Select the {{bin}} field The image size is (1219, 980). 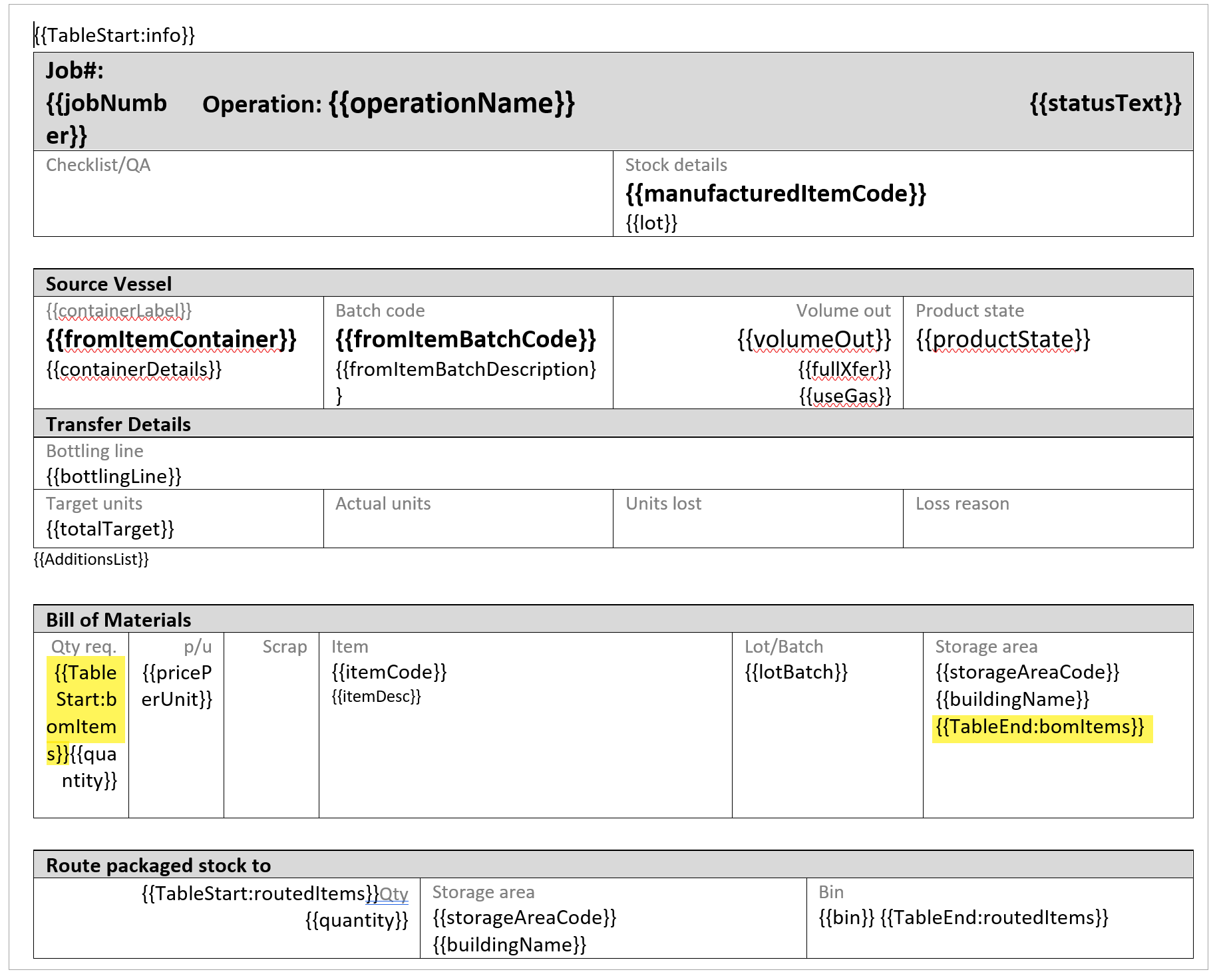tap(846, 917)
